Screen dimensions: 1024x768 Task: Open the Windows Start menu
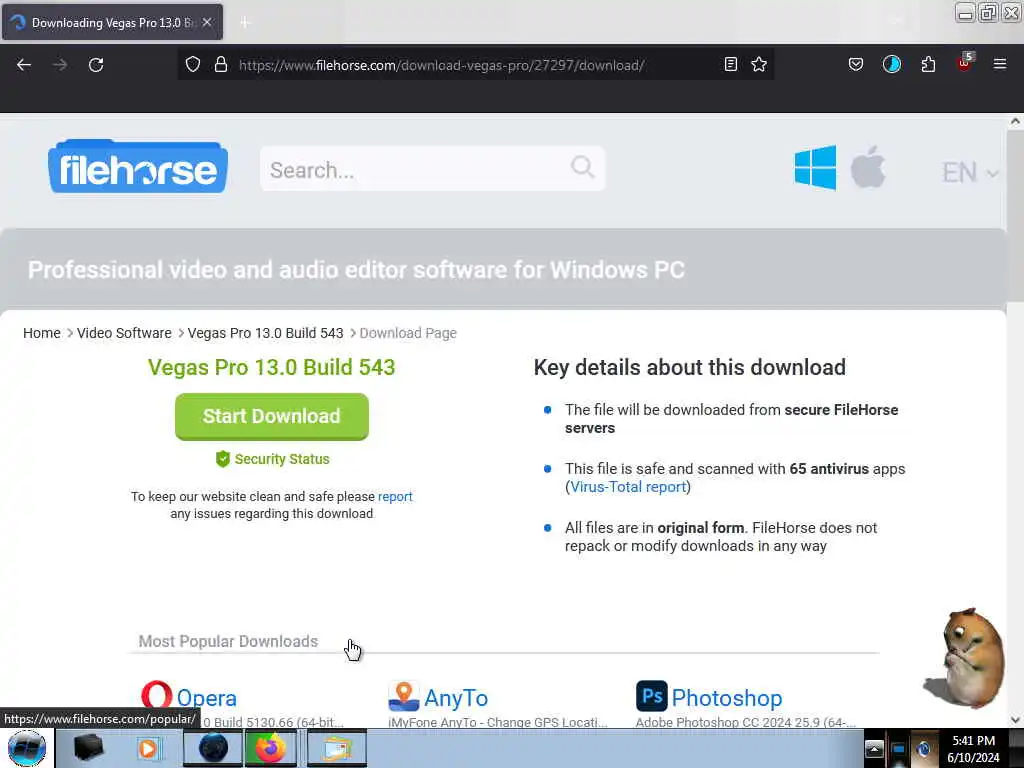(x=26, y=748)
